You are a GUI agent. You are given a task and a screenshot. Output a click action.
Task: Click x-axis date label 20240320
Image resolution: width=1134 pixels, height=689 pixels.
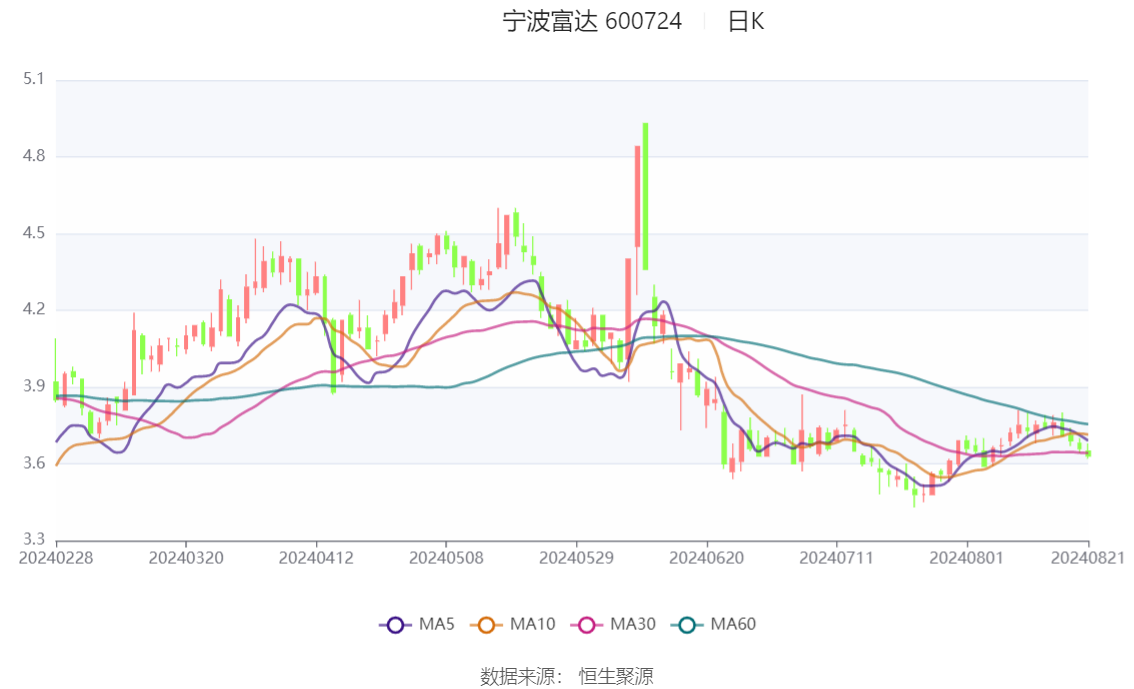pos(186,558)
